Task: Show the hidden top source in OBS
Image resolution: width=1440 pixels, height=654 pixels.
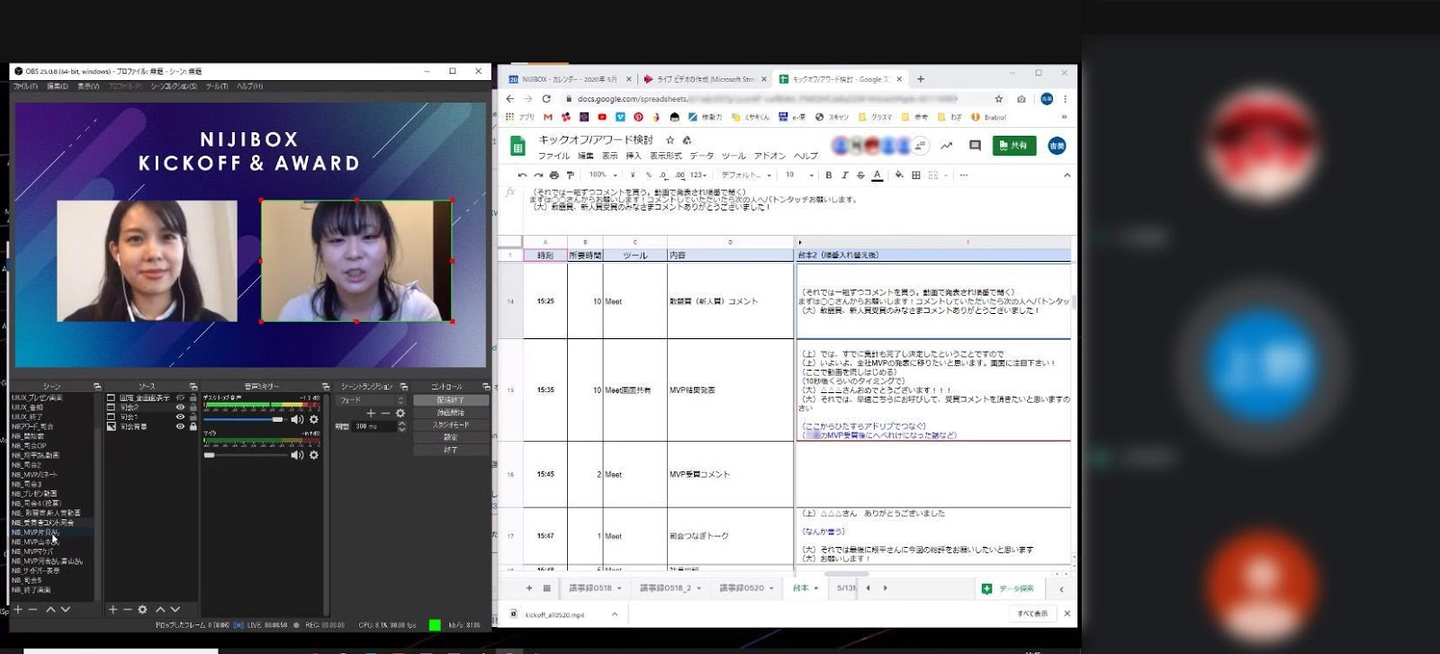Action: click(181, 398)
